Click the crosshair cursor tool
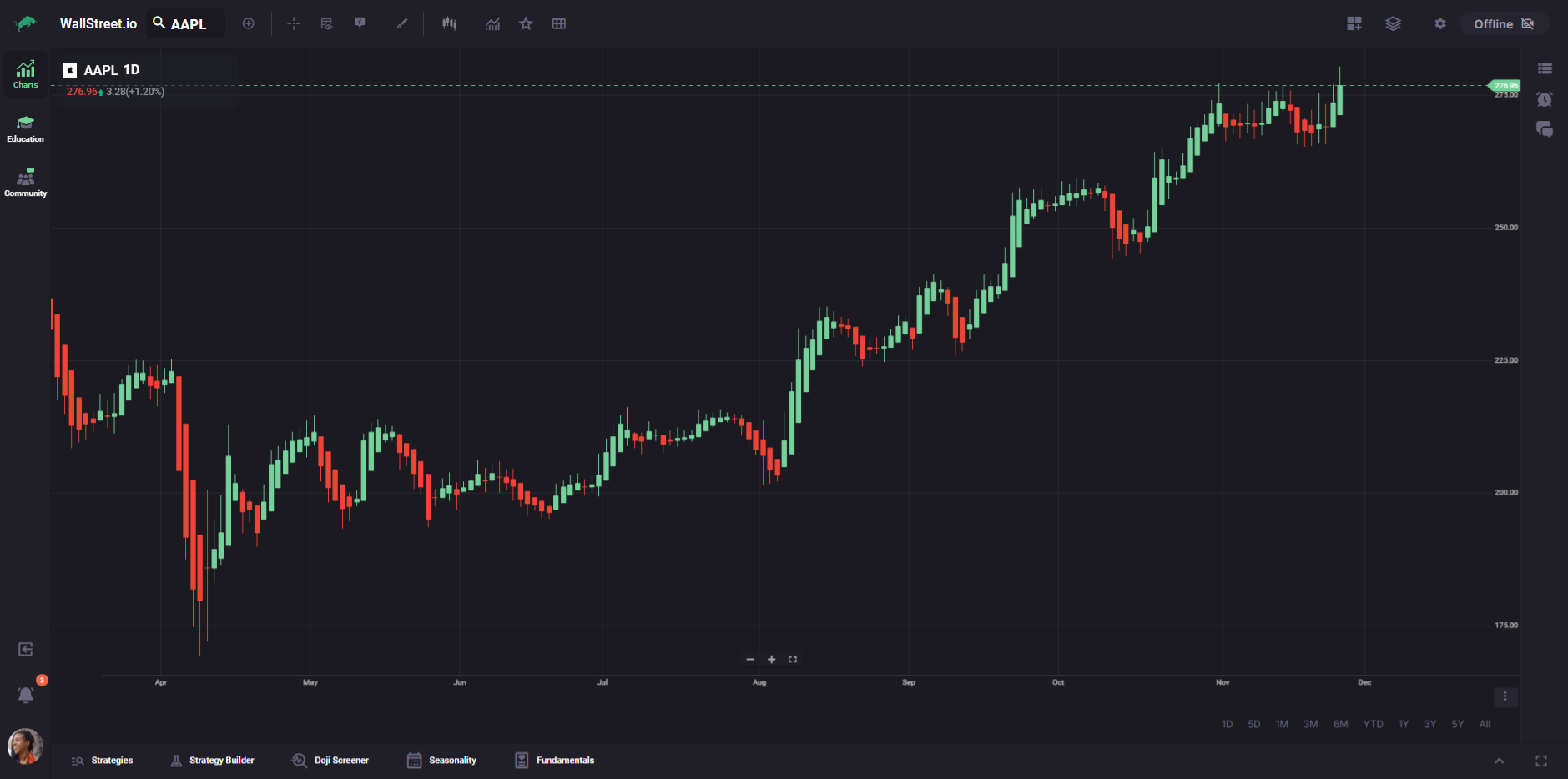The width and height of the screenshot is (1568, 779). pos(294,23)
